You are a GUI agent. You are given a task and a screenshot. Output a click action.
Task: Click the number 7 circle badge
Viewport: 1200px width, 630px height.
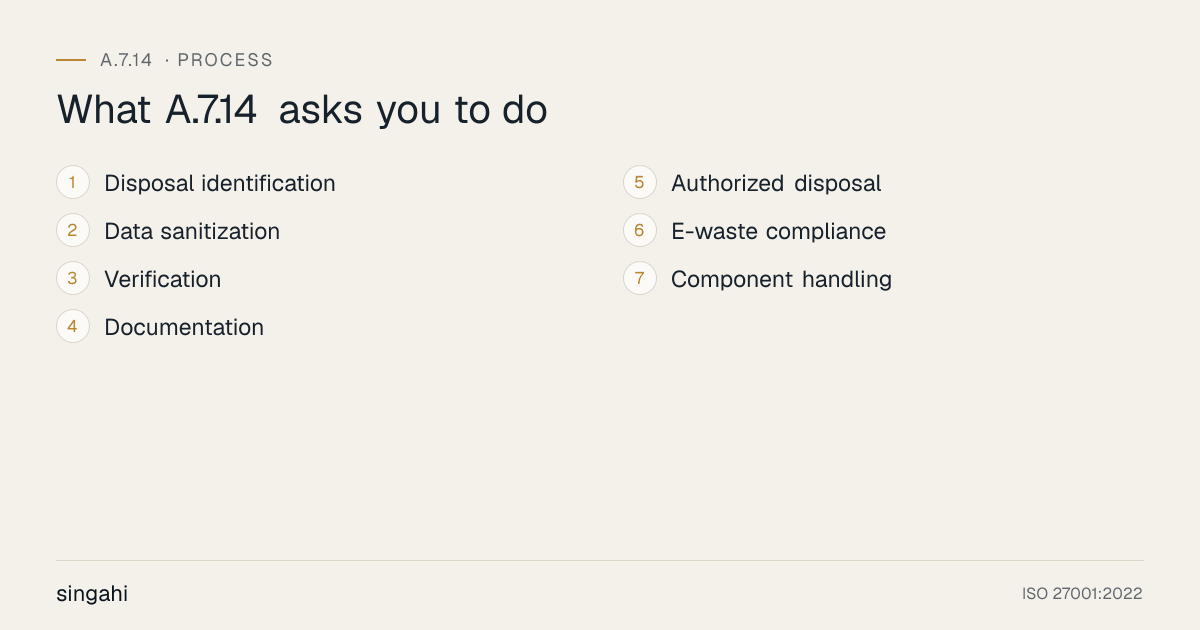coord(640,279)
